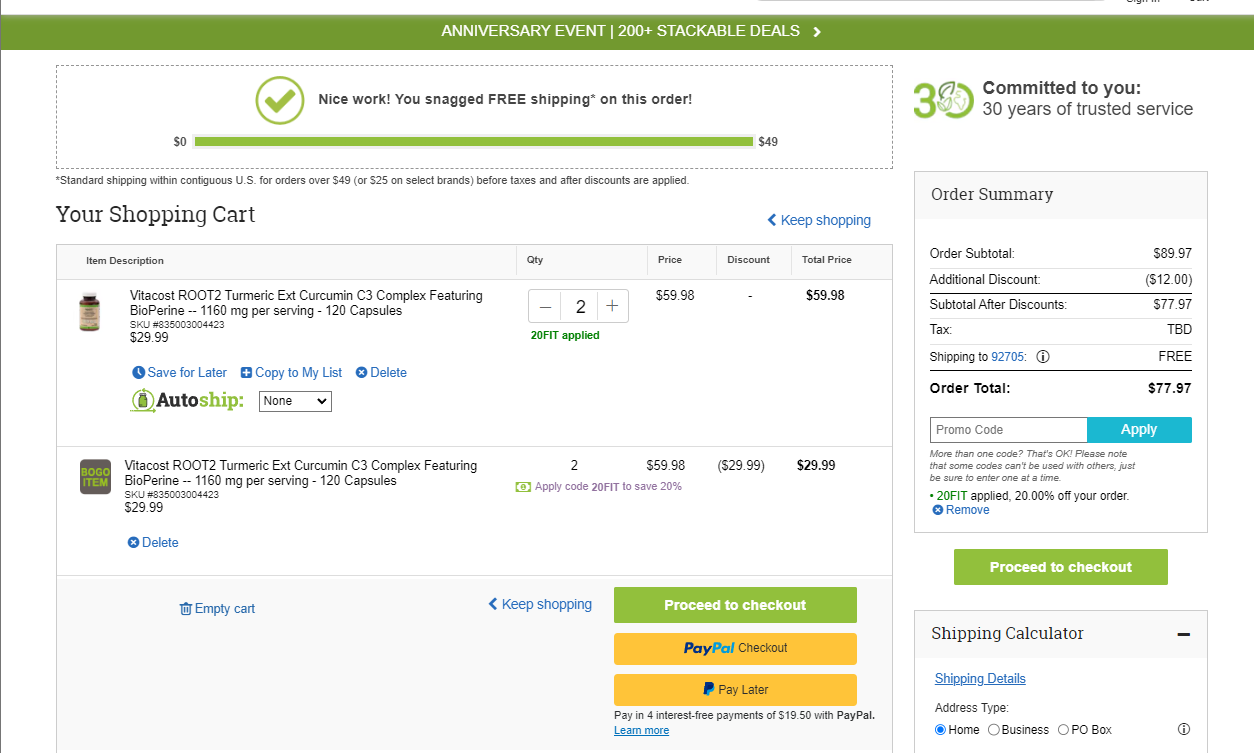Collapse the Shipping Calculator panel
This screenshot has height=753, width=1254.
pyautogui.click(x=1183, y=634)
